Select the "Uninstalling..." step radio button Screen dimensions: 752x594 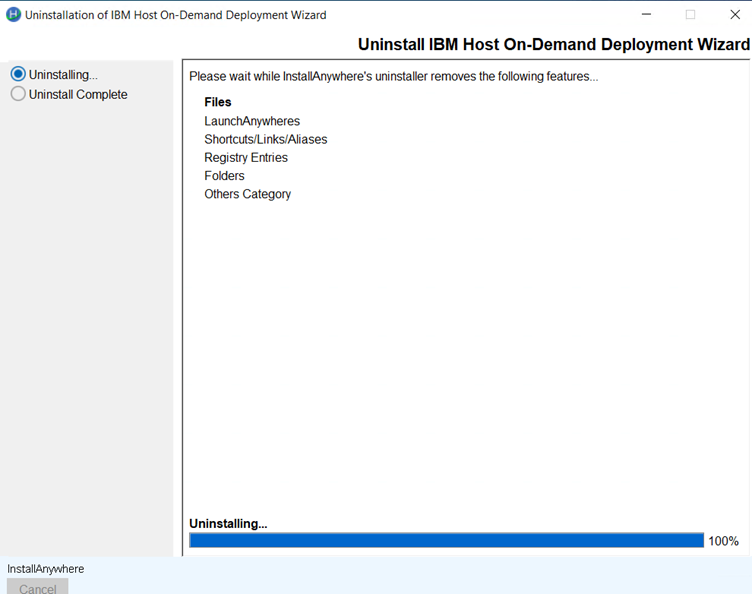pos(18,74)
